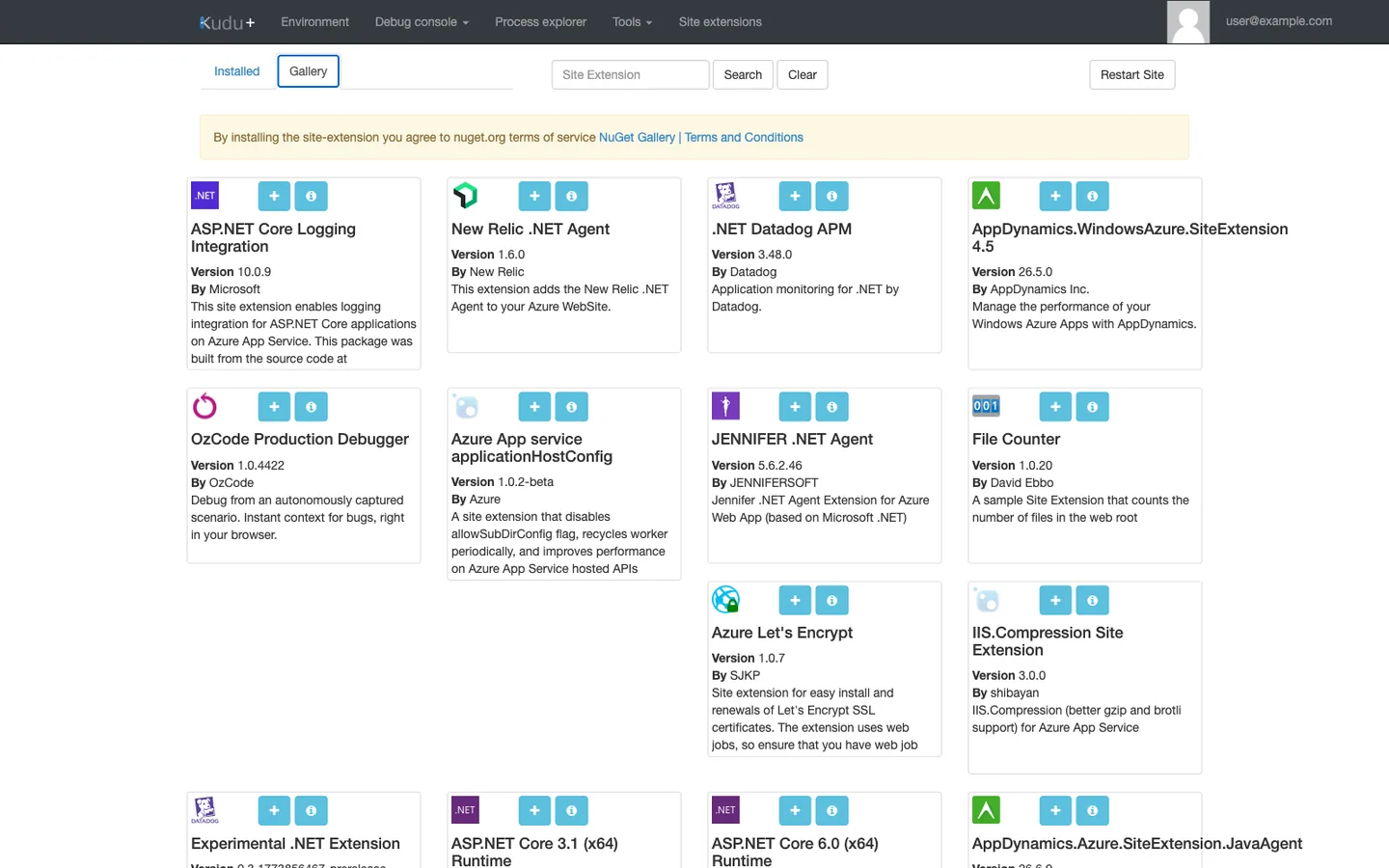The height and width of the screenshot is (868, 1389).
Task: Switch to the Installed tab
Action: pos(236,71)
